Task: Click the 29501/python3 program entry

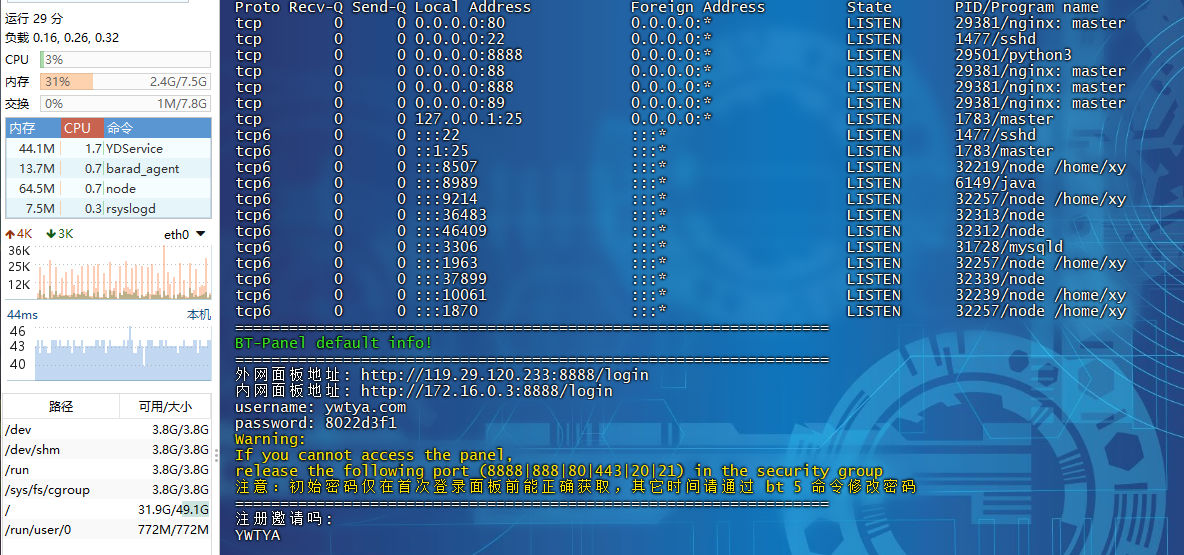Action: [x=1013, y=55]
